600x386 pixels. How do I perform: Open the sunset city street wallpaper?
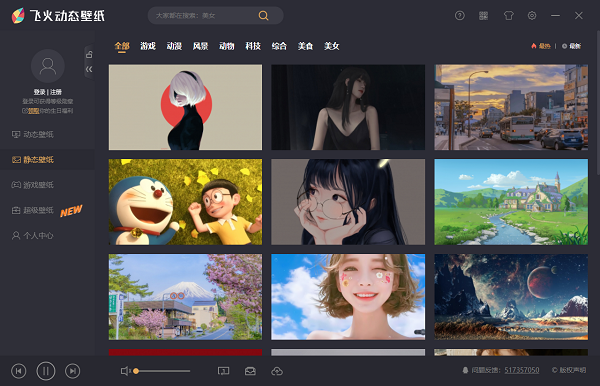click(511, 107)
